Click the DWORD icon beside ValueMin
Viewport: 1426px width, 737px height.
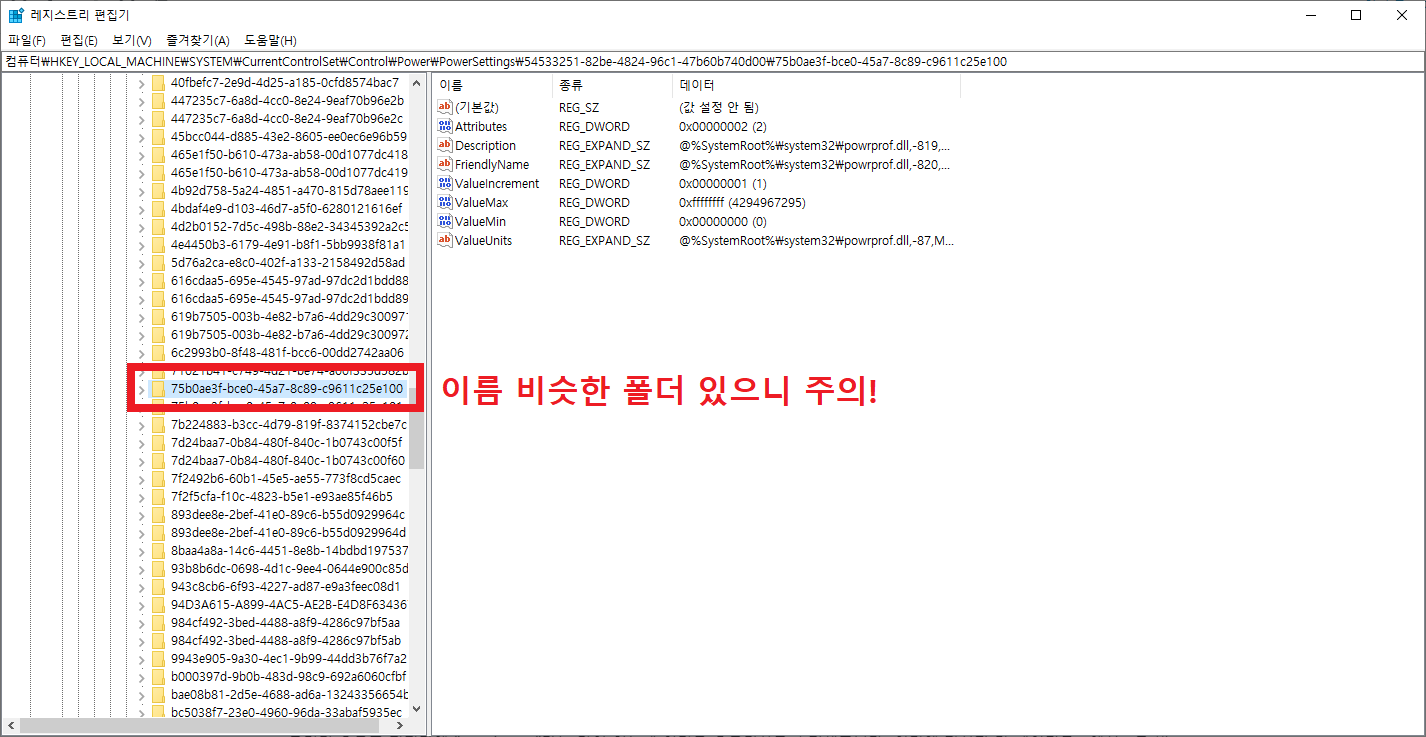point(445,221)
